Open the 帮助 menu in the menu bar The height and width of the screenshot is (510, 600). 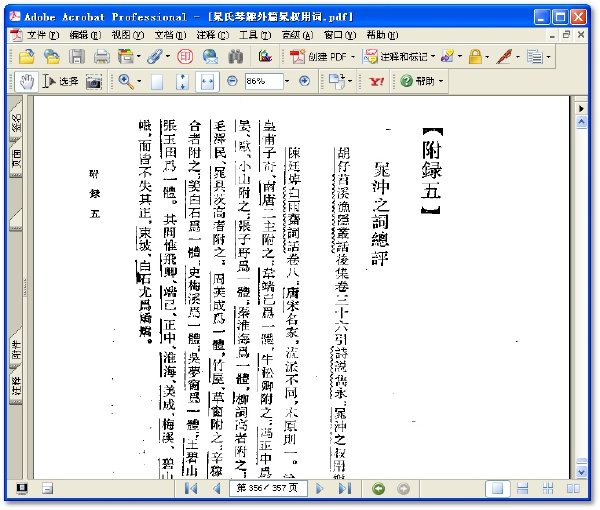tap(382, 35)
